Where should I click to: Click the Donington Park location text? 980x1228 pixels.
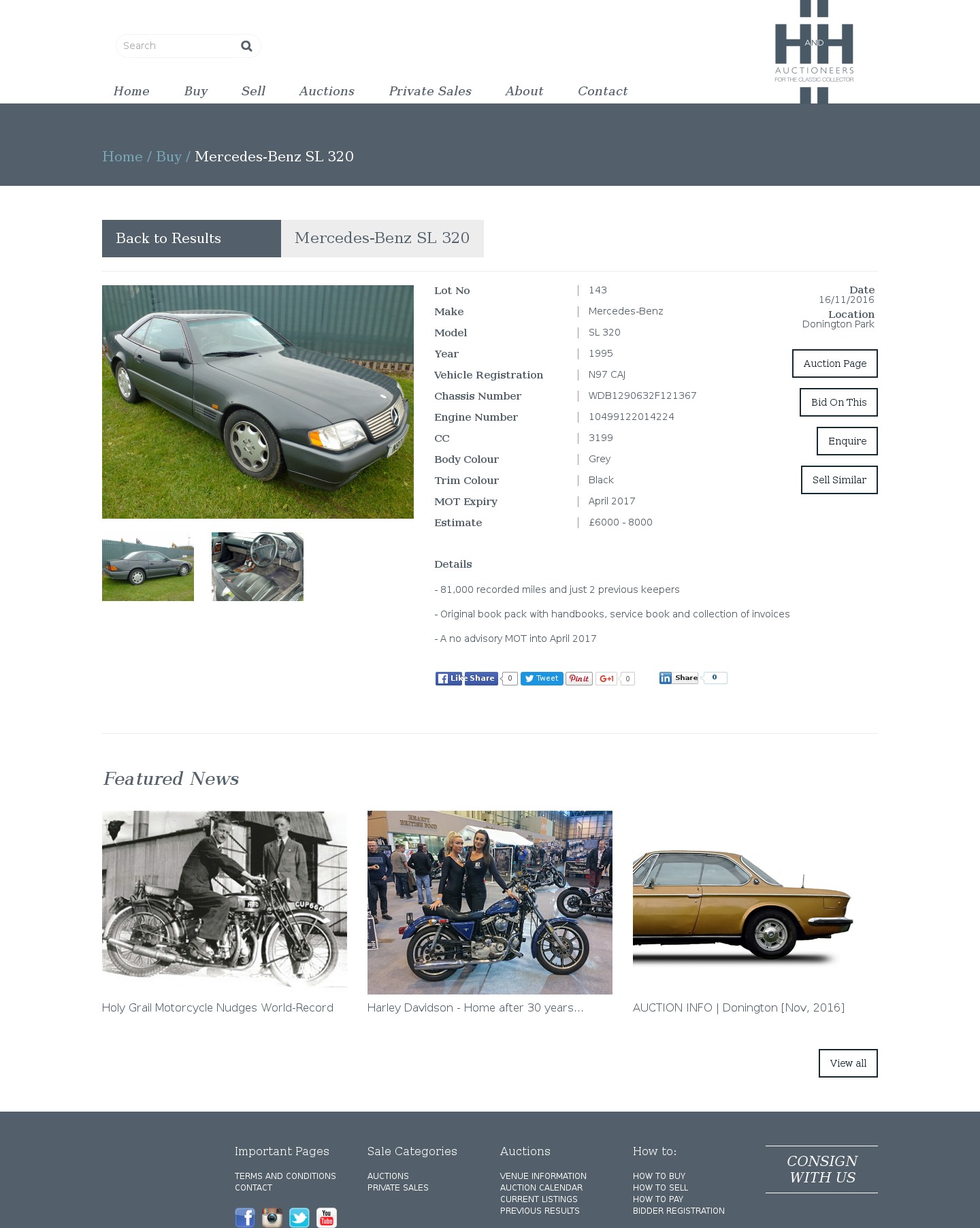pyautogui.click(x=838, y=324)
